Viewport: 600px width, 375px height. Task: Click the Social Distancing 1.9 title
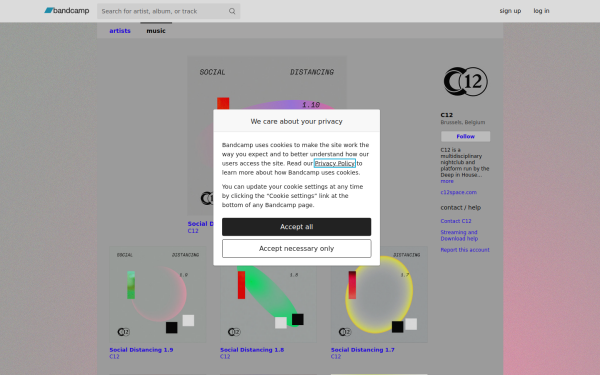(x=141, y=350)
